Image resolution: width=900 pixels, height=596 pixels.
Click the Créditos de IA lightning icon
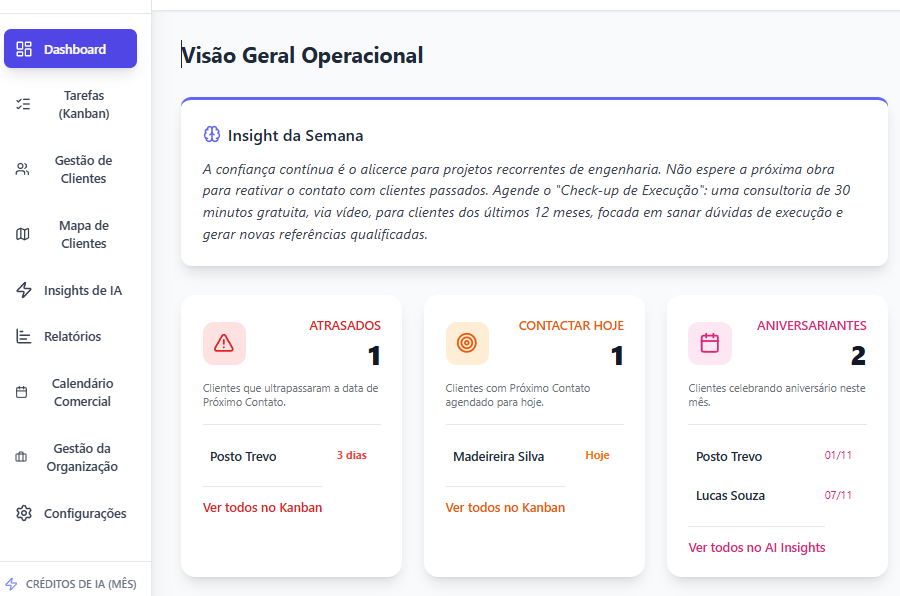click(22, 583)
